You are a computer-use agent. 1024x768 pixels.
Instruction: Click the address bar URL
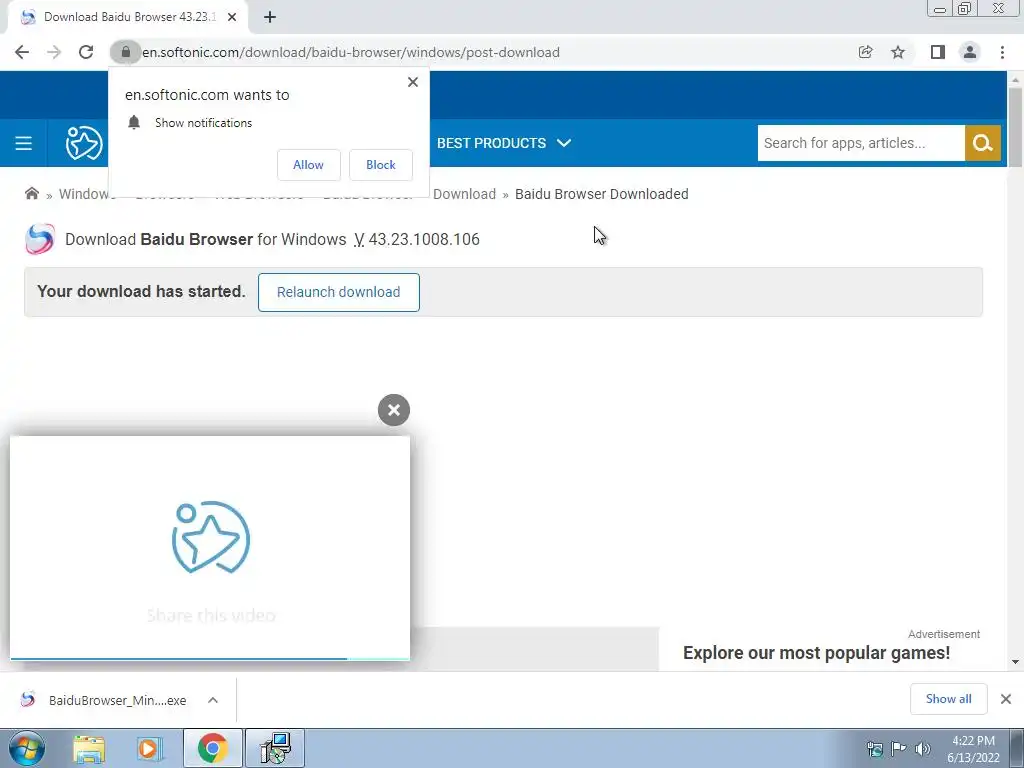(351, 52)
